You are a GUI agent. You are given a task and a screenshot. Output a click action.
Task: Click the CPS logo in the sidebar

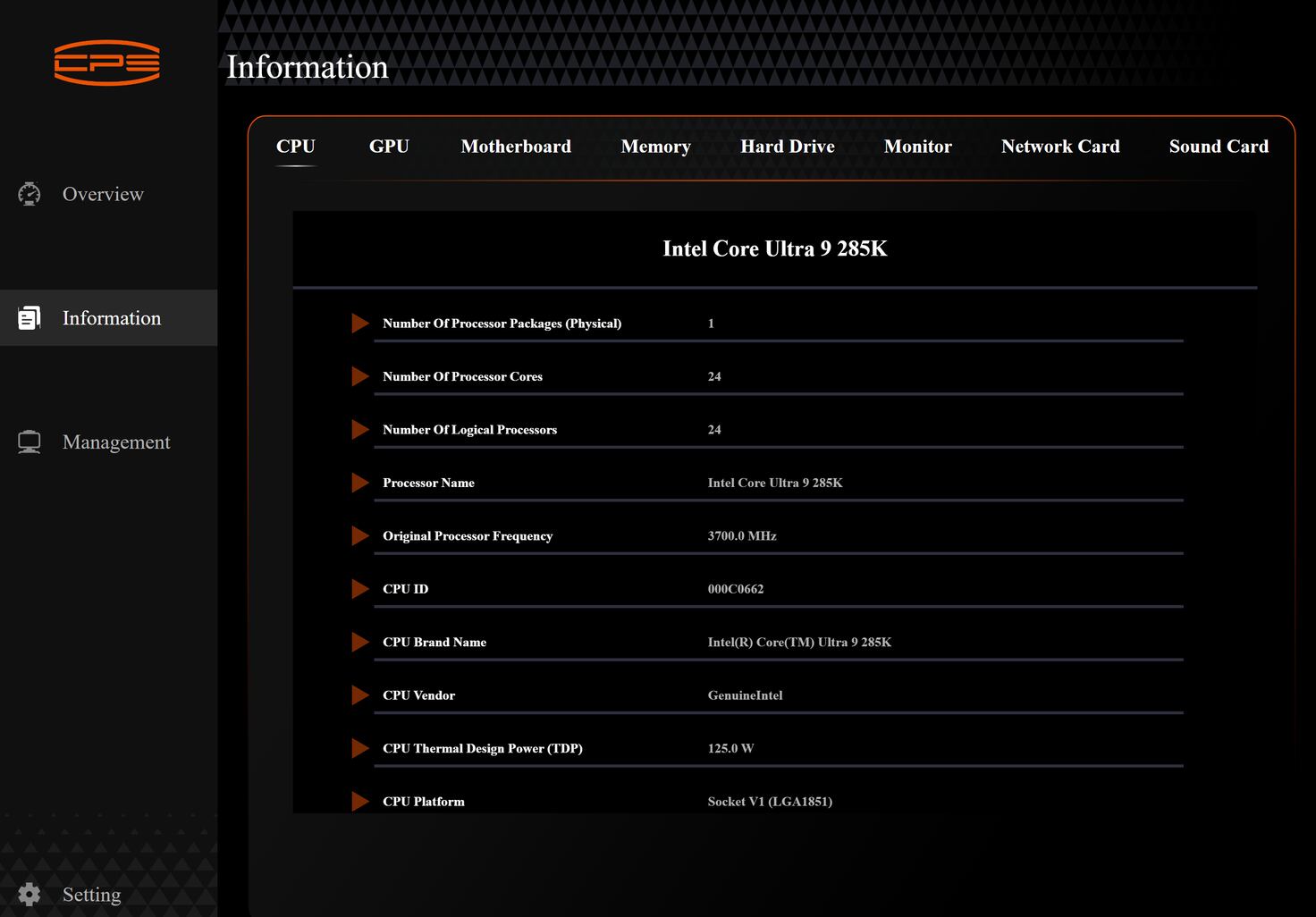[x=107, y=63]
